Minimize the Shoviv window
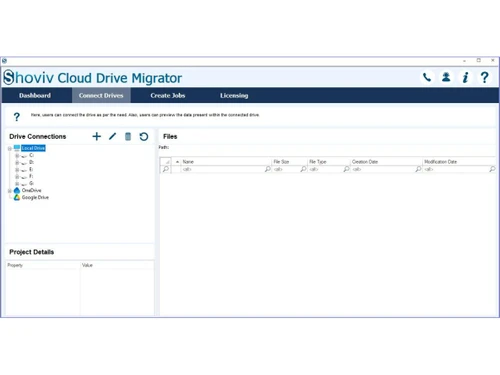Screen dimensions: 500x375 tap(464, 61)
